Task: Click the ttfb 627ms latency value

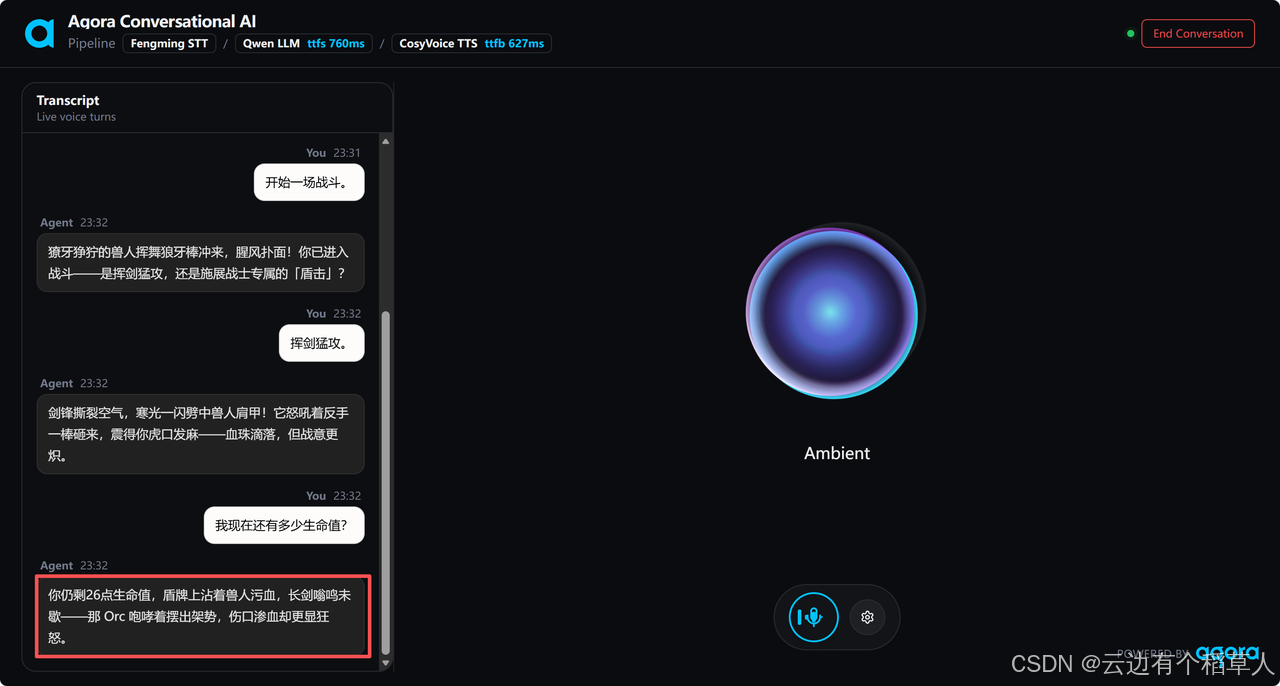Action: tap(514, 44)
